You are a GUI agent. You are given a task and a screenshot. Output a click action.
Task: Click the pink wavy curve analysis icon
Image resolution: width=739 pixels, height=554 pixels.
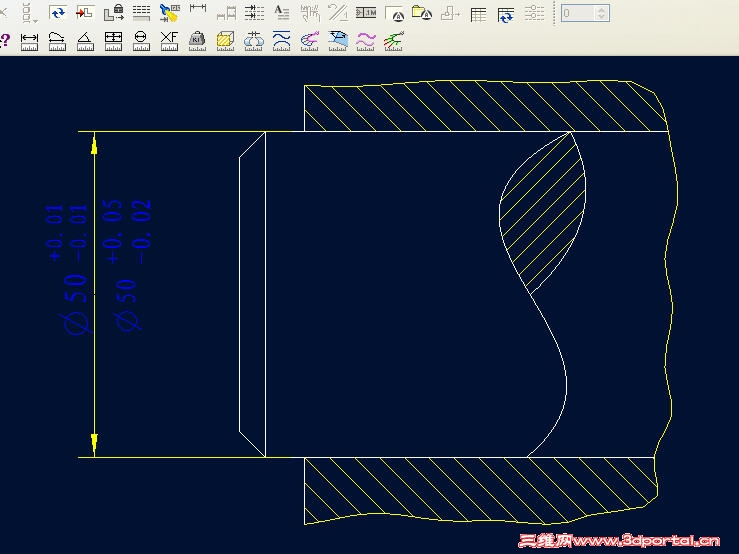366,41
